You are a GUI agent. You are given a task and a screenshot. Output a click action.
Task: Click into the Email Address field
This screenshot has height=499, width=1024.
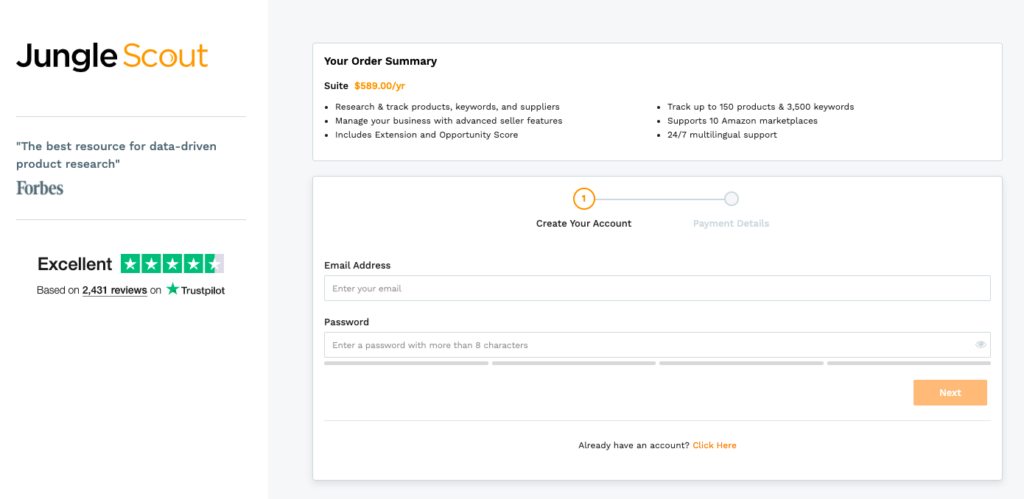pyautogui.click(x=656, y=288)
